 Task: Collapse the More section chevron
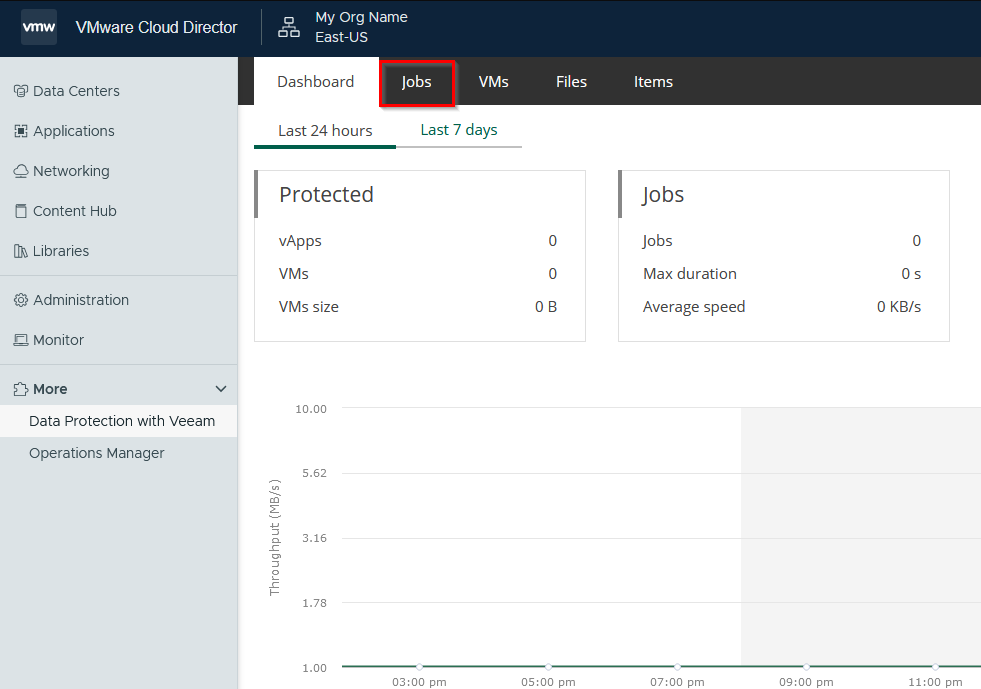click(221, 389)
